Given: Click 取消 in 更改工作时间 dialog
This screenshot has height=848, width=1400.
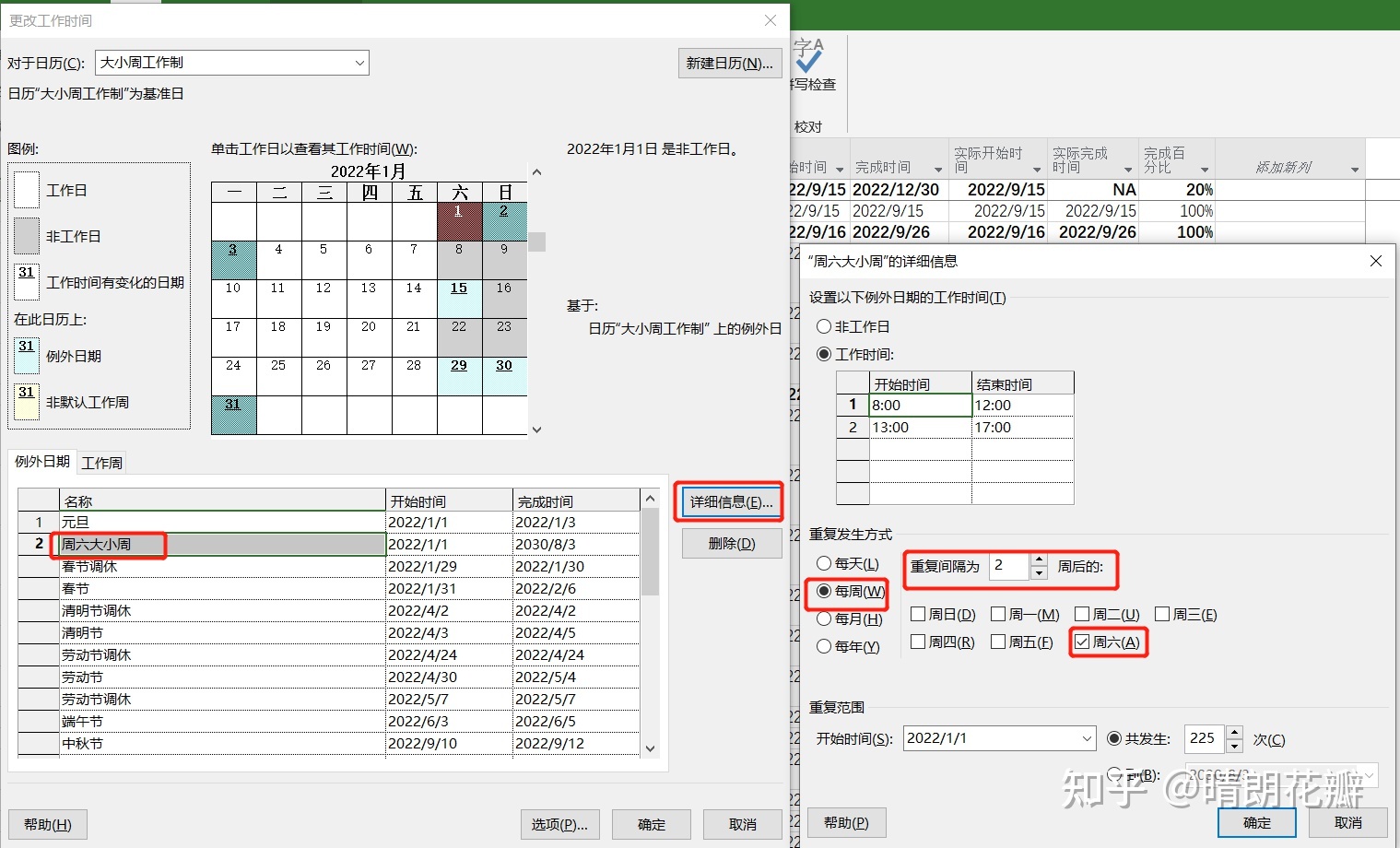Looking at the screenshot, I should (743, 824).
